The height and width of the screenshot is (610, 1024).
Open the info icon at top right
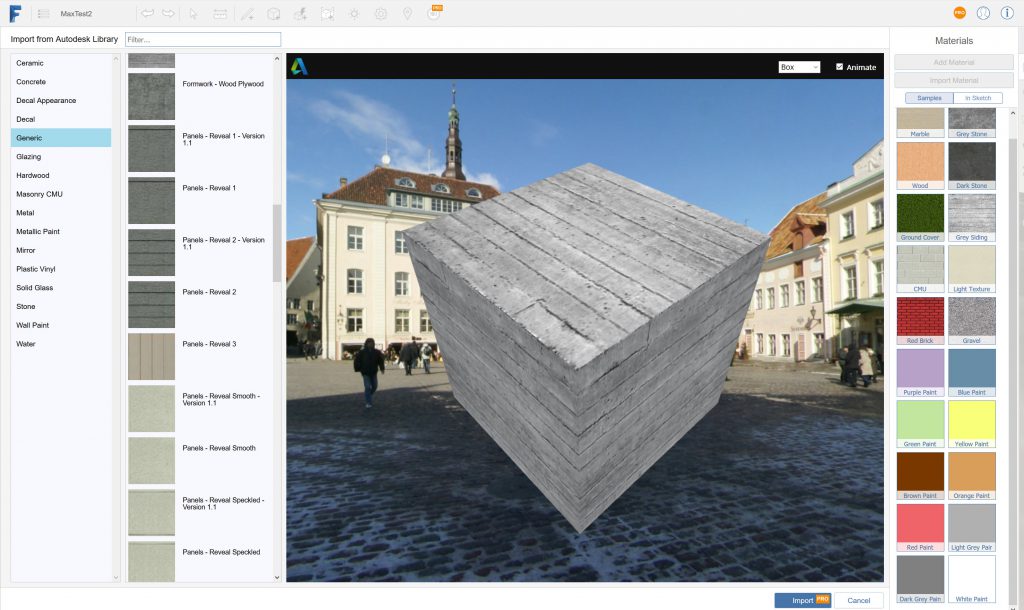tap(1007, 13)
